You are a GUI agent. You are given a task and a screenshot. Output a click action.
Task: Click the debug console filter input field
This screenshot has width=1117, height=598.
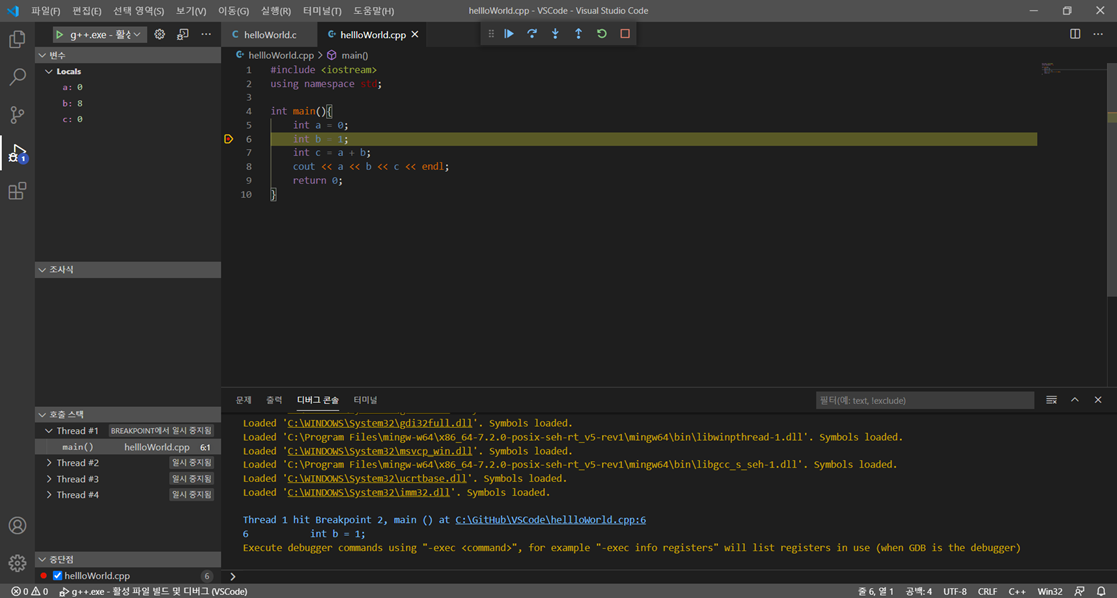(925, 400)
